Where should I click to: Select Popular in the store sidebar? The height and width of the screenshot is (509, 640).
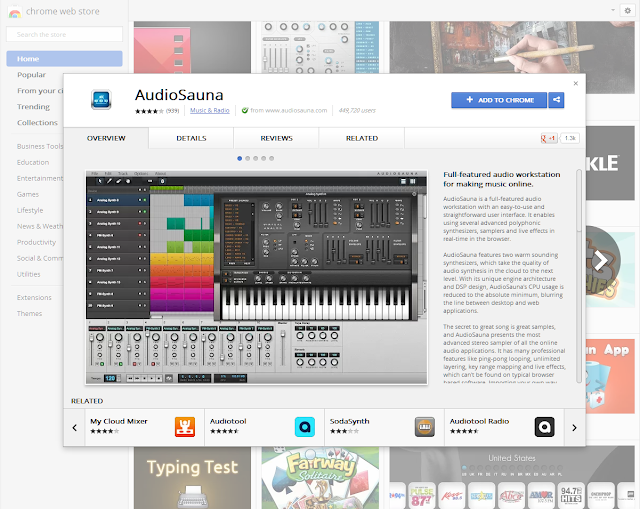31,75
